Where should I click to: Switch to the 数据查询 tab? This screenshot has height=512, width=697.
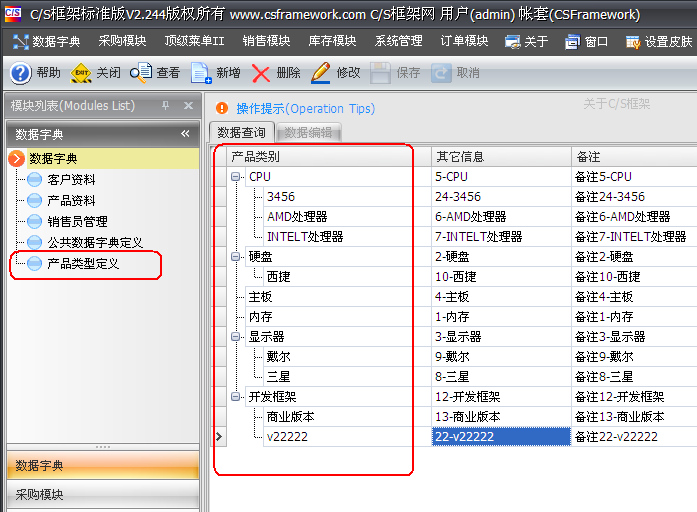[242, 133]
